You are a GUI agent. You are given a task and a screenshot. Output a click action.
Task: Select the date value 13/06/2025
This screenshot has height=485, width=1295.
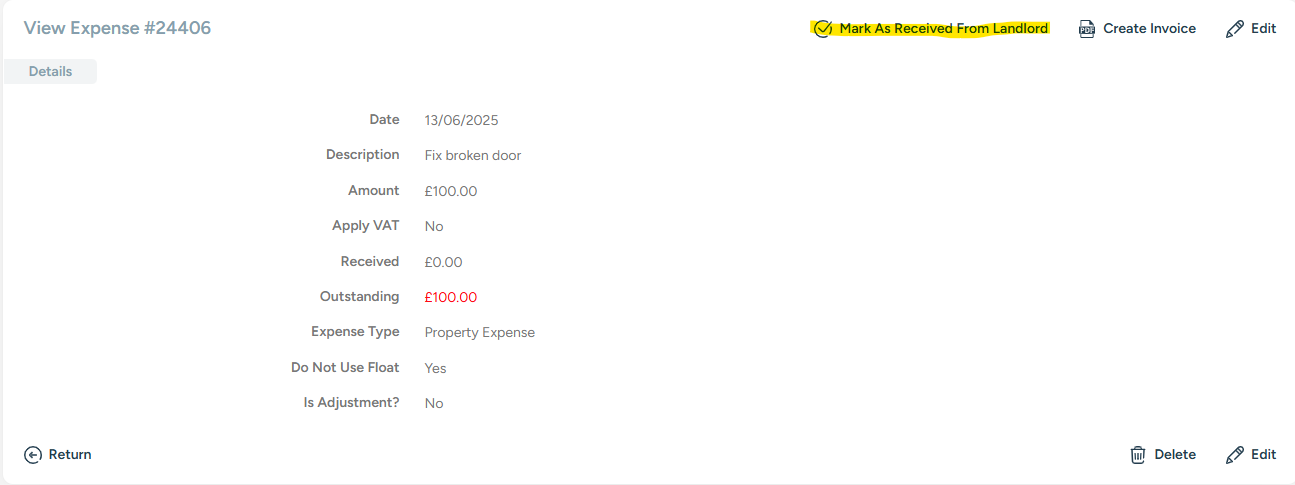[x=461, y=121]
